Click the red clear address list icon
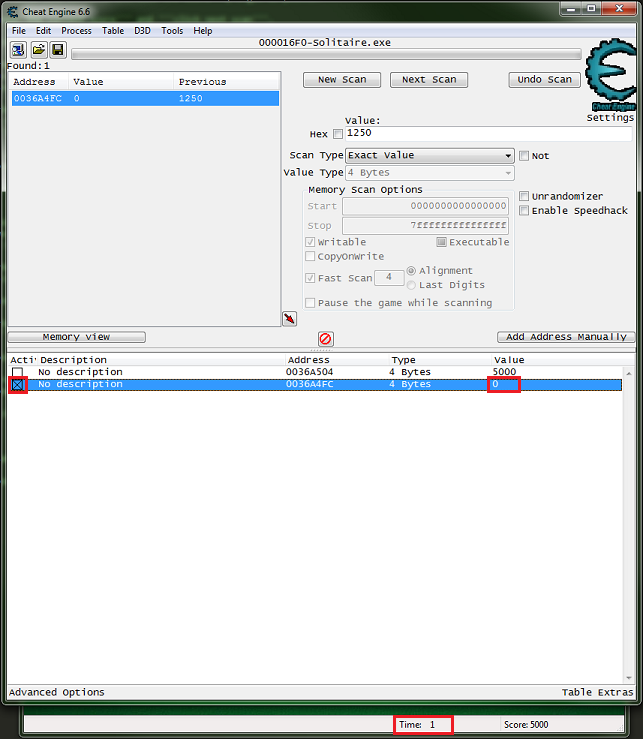 [x=325, y=339]
